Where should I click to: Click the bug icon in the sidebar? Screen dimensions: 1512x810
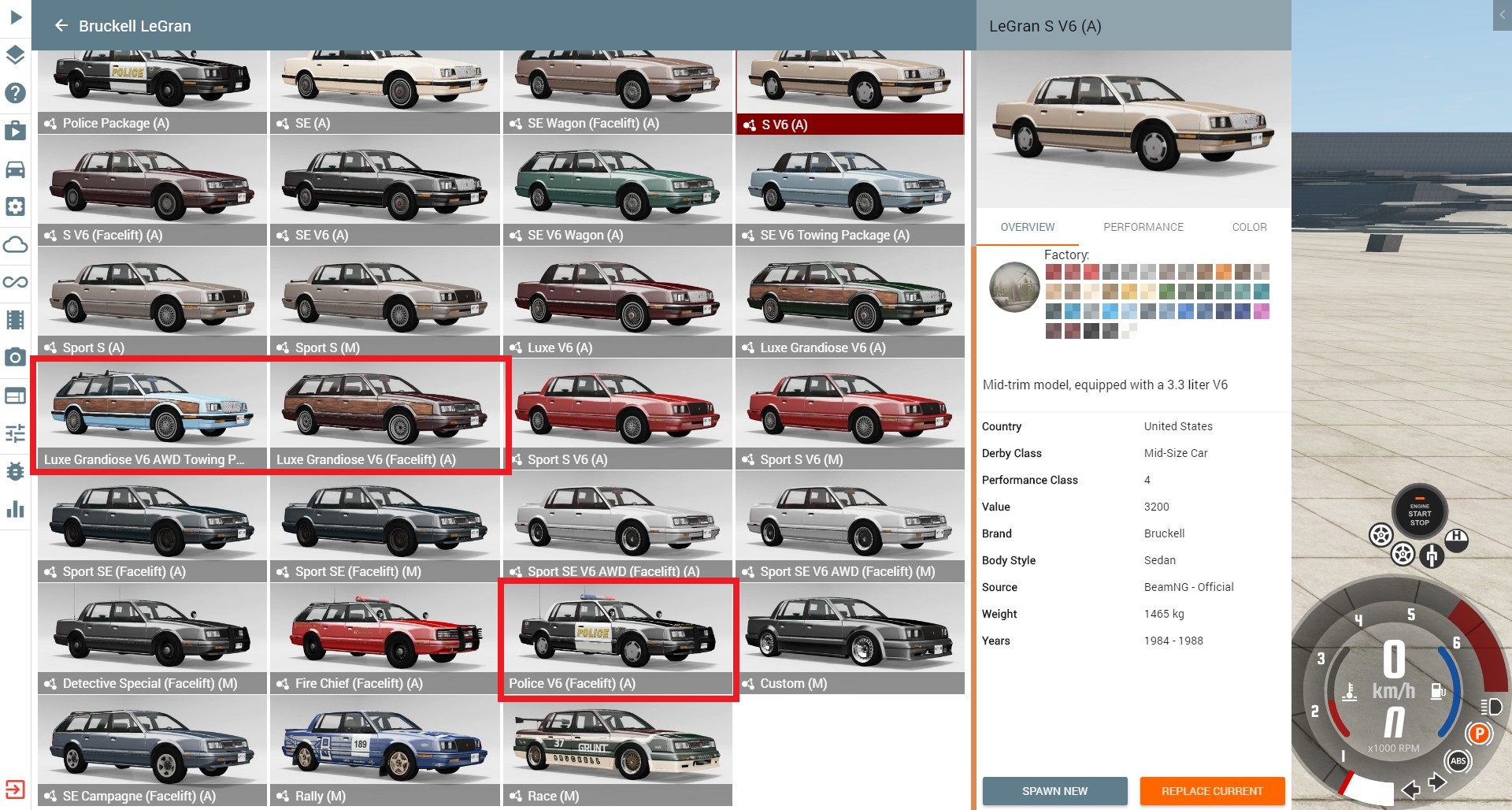tap(16, 471)
